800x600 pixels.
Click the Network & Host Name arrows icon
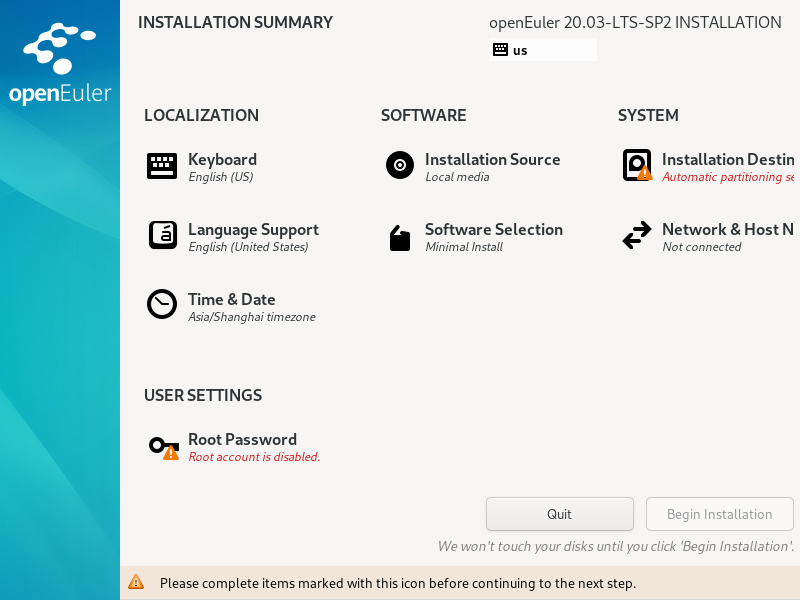click(637, 235)
